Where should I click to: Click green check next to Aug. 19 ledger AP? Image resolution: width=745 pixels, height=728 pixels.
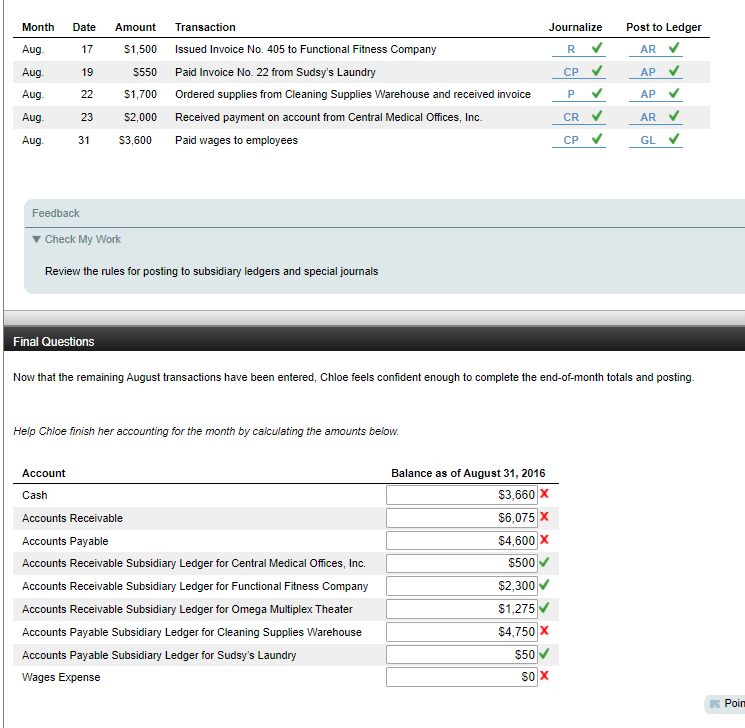point(674,70)
